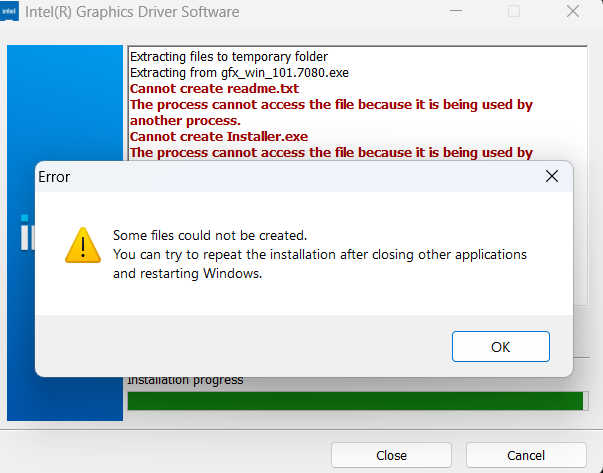Click the 'Error' dialog title text
Viewport: 603px width, 473px height.
[54, 177]
